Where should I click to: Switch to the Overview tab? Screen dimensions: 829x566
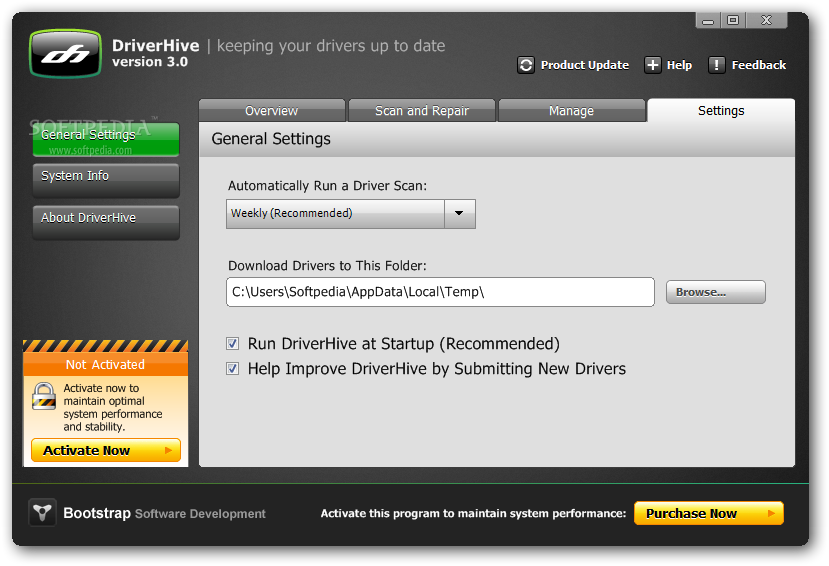(272, 110)
